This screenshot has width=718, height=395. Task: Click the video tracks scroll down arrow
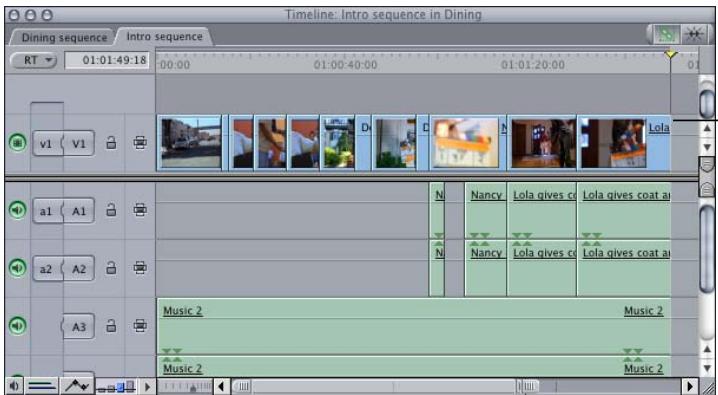707,147
